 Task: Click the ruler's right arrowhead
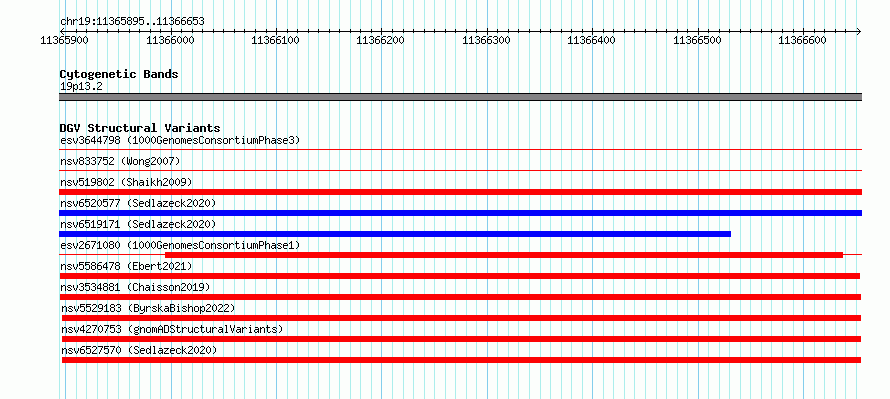coord(859,31)
